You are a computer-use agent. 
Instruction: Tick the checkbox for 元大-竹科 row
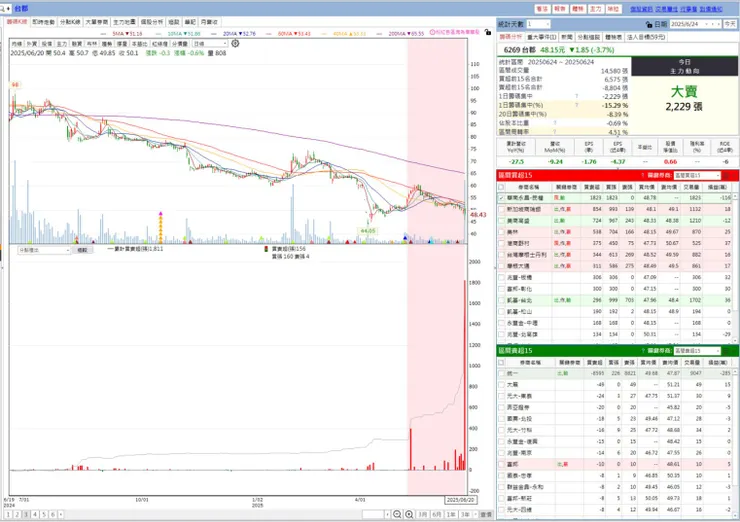[x=501, y=430]
